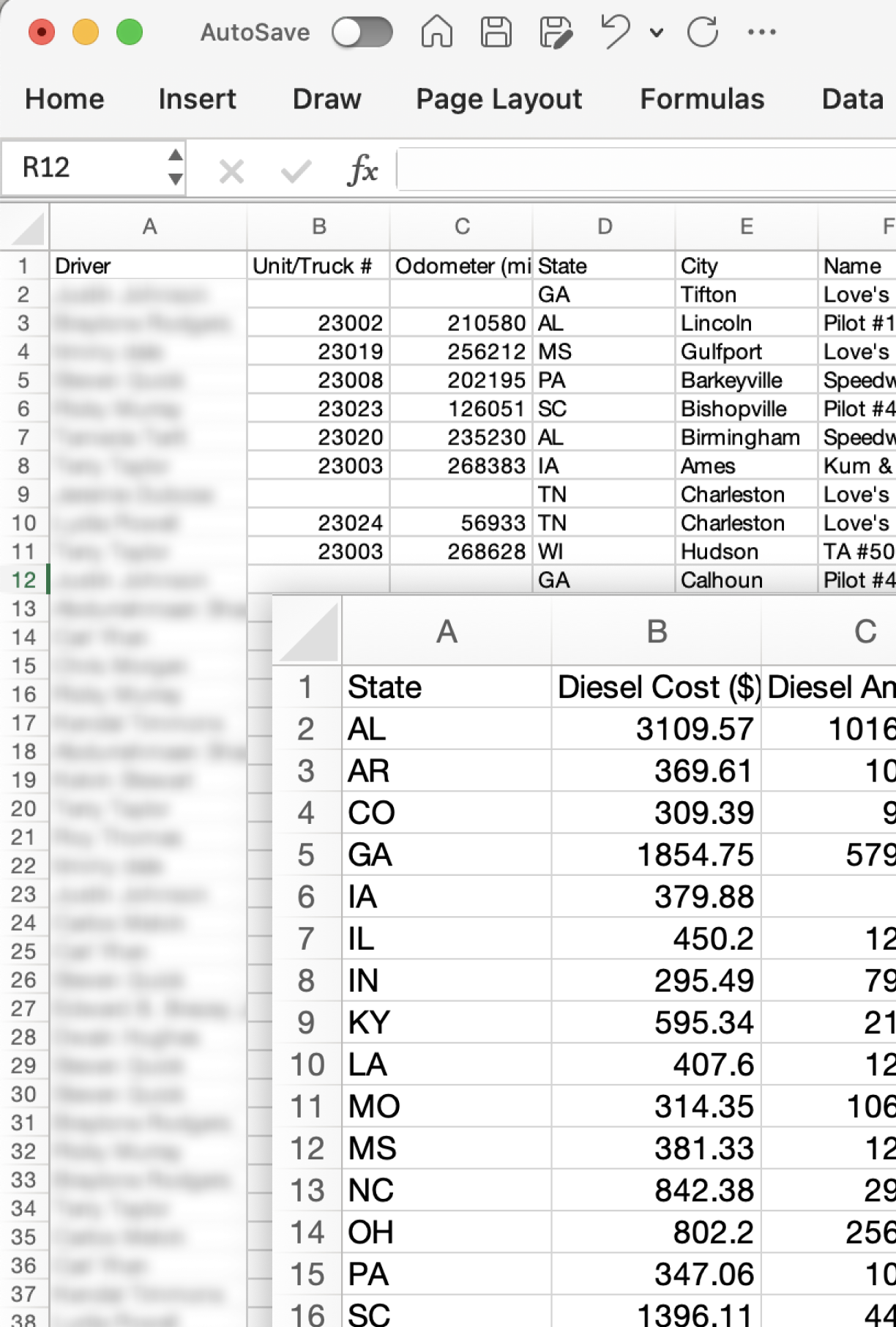Open the Insert ribbon tab
This screenshot has height=1327, width=896.
point(197,99)
